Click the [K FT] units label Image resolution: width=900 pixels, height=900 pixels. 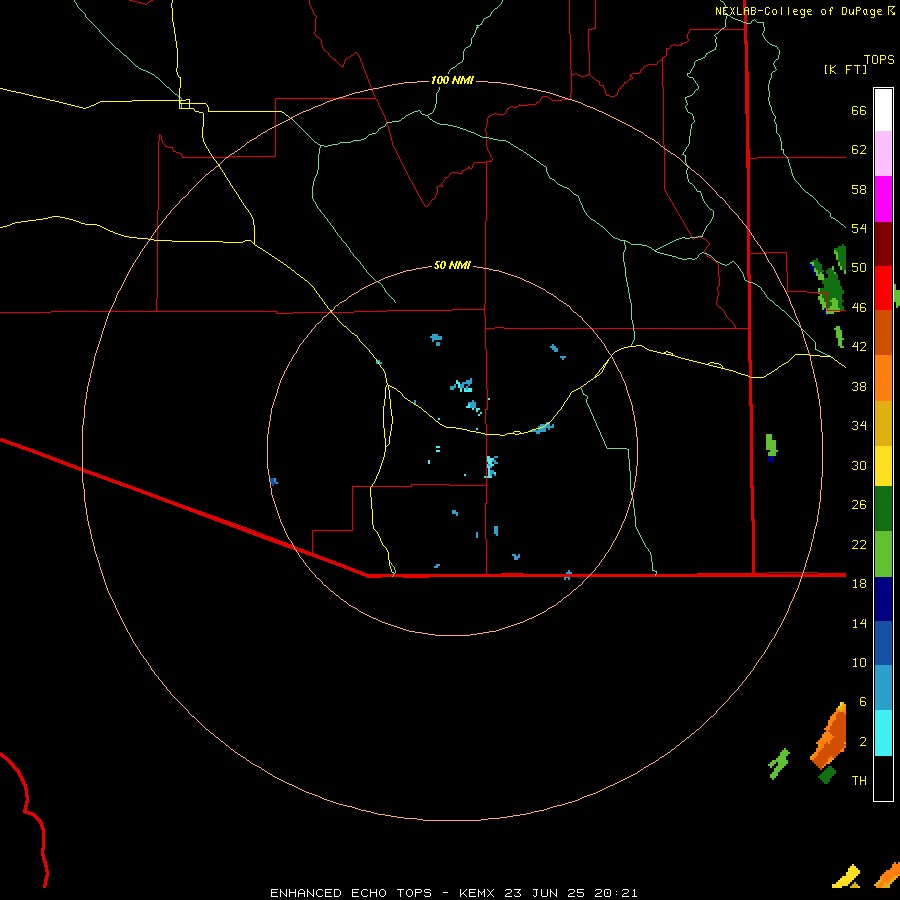845,69
